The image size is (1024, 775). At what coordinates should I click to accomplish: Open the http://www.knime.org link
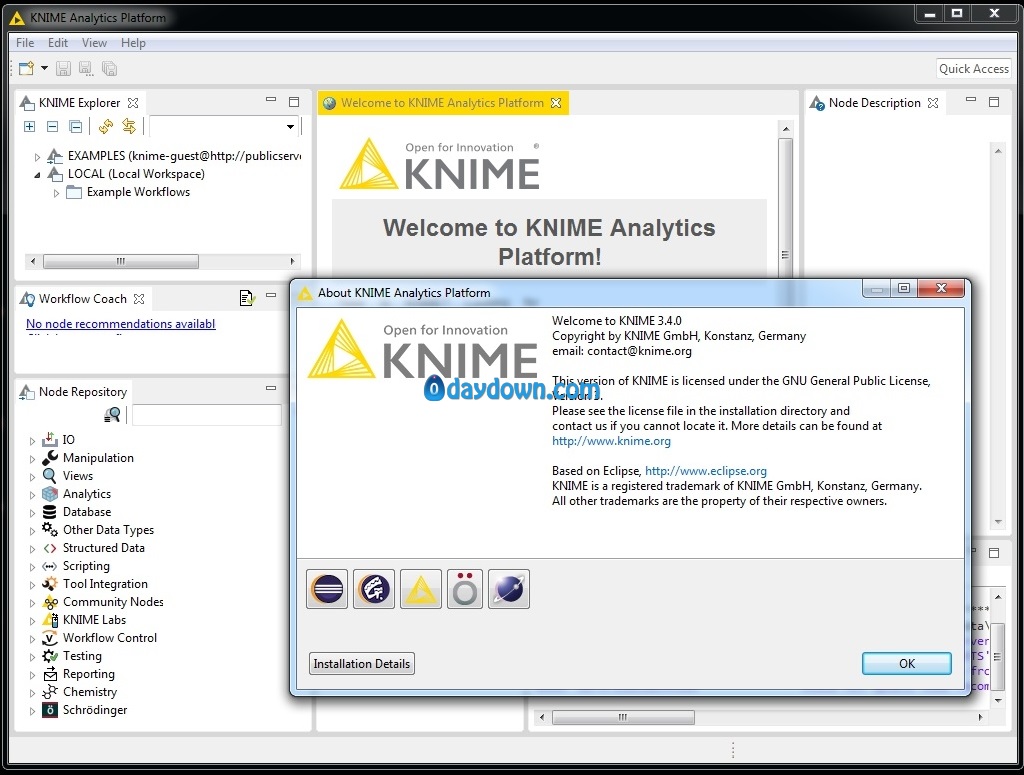[611, 441]
